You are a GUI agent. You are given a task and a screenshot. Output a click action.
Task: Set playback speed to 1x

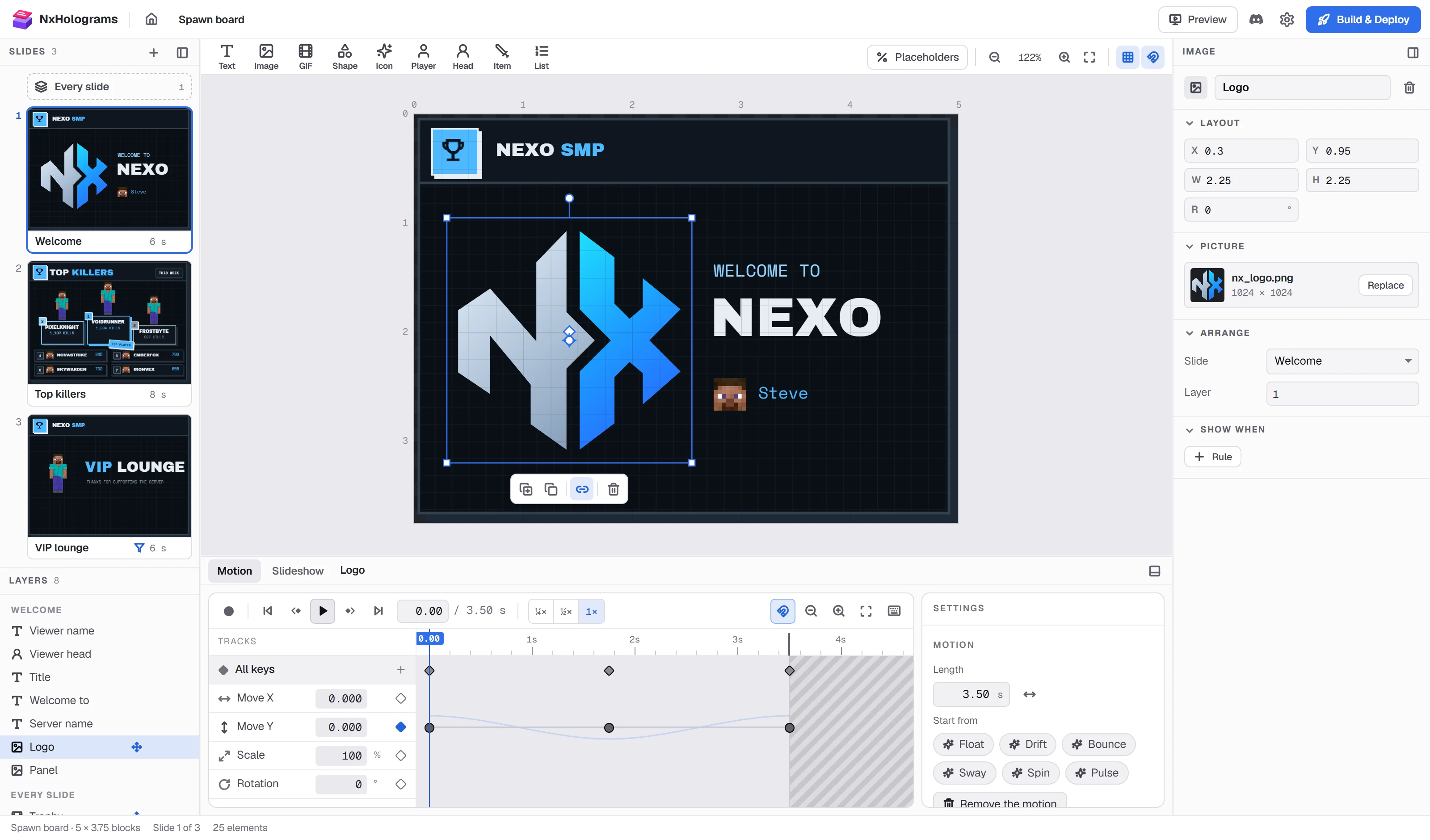click(x=591, y=611)
